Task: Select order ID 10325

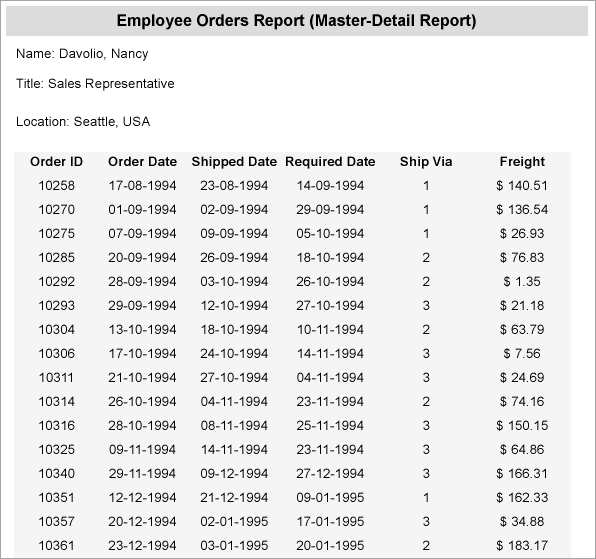Action: [x=57, y=450]
